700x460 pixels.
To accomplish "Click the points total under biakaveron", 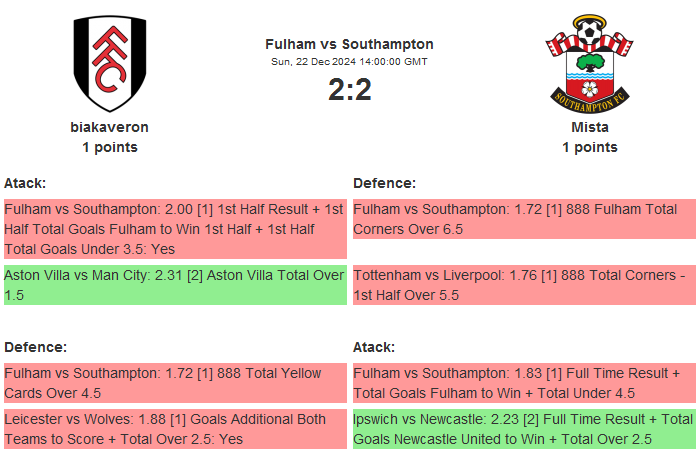I will point(109,147).
